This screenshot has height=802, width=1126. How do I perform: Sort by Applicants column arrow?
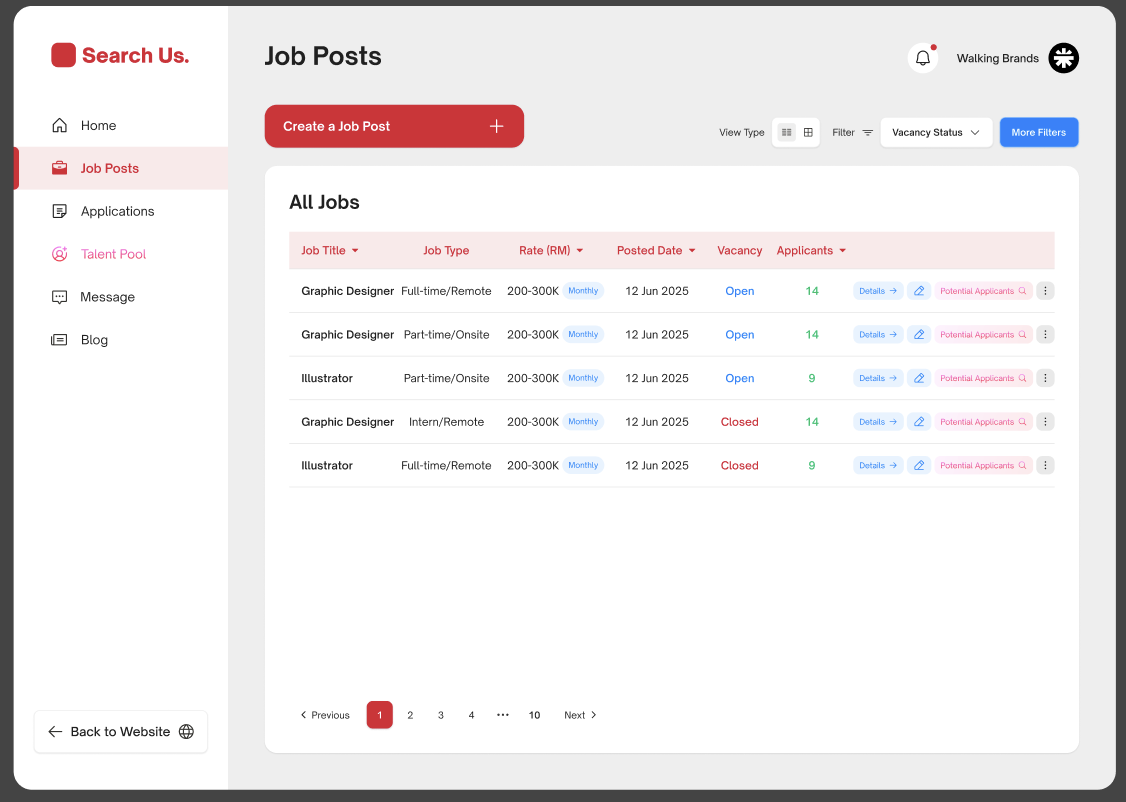(x=843, y=251)
